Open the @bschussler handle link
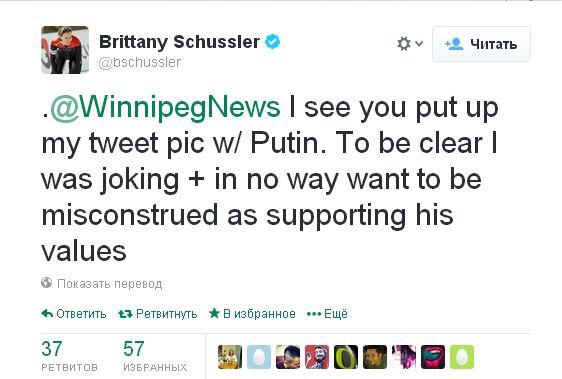562x379 pixels. coord(139,62)
